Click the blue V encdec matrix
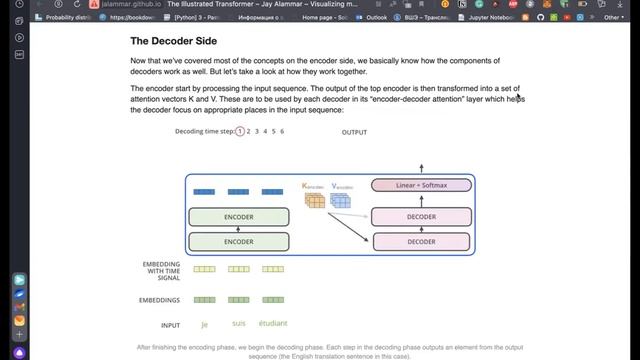Screen dimensions: 640x360 click(x=340, y=200)
